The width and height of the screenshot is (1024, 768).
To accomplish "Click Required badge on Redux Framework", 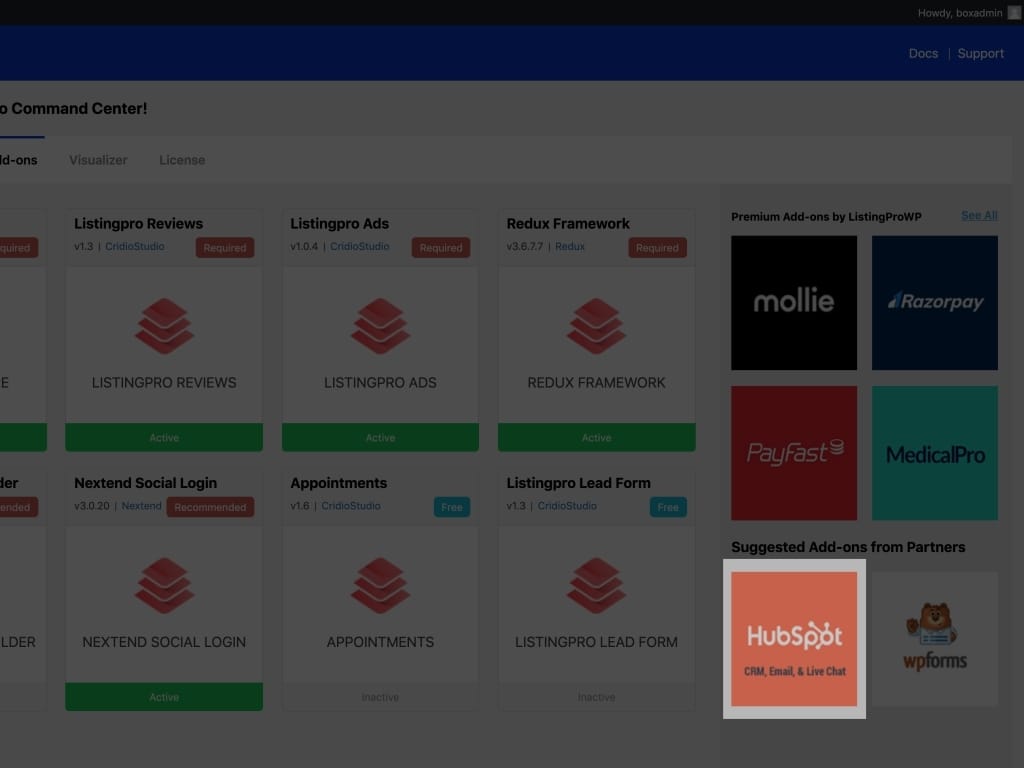I will [657, 248].
